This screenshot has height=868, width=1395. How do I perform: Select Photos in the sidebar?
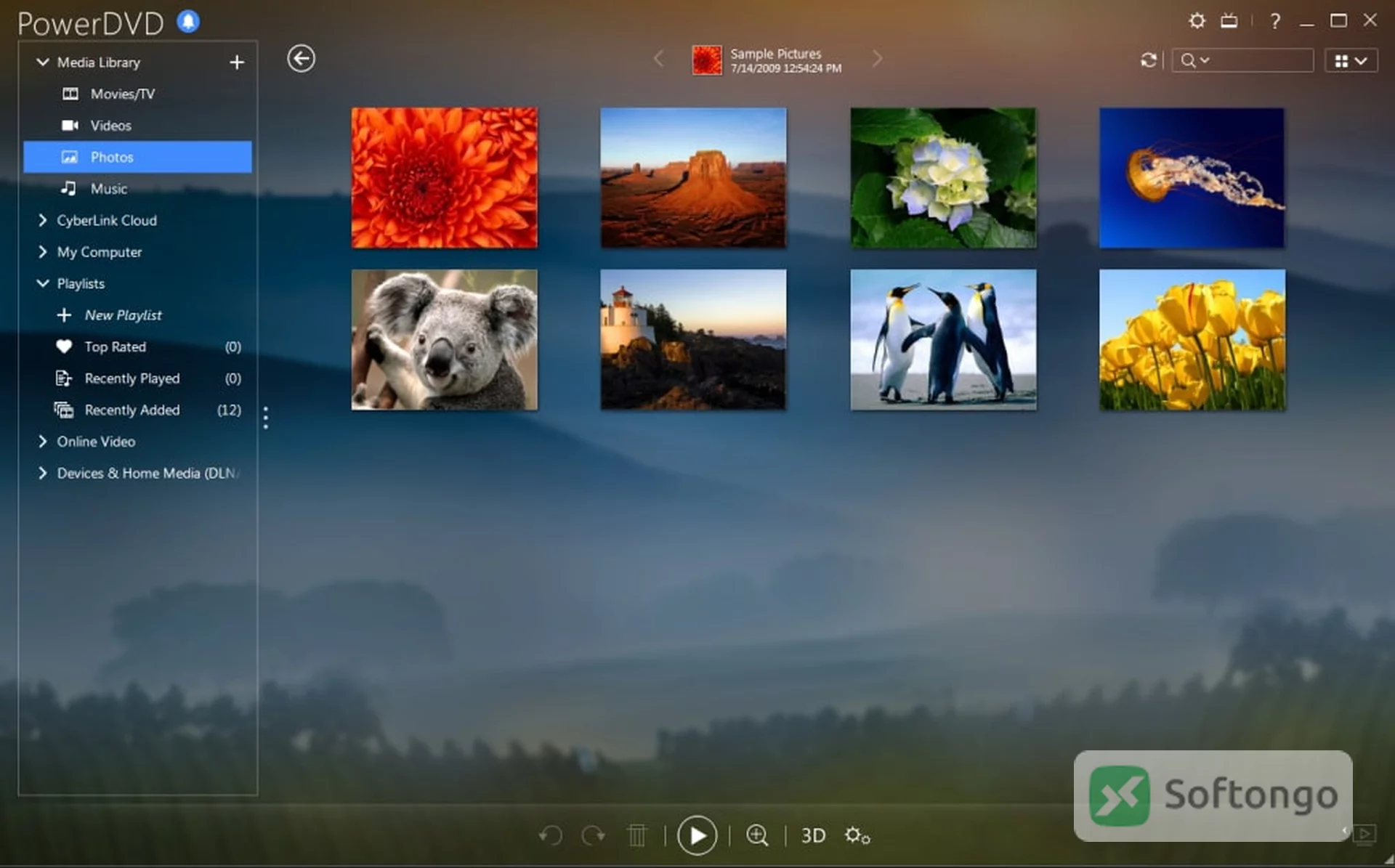[x=137, y=157]
